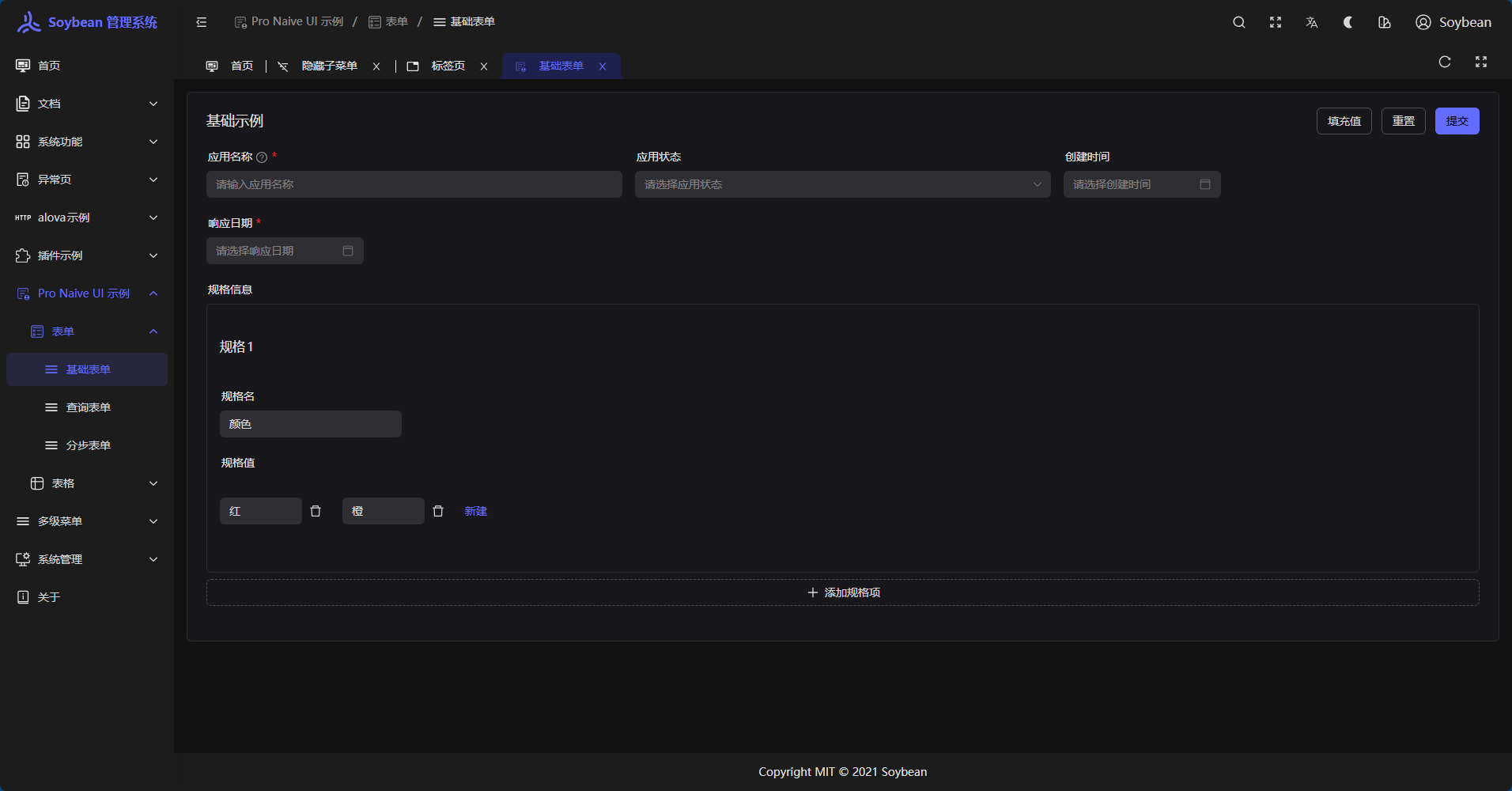
Task: Maximize the tab content with the expand icon
Action: click(x=1481, y=62)
